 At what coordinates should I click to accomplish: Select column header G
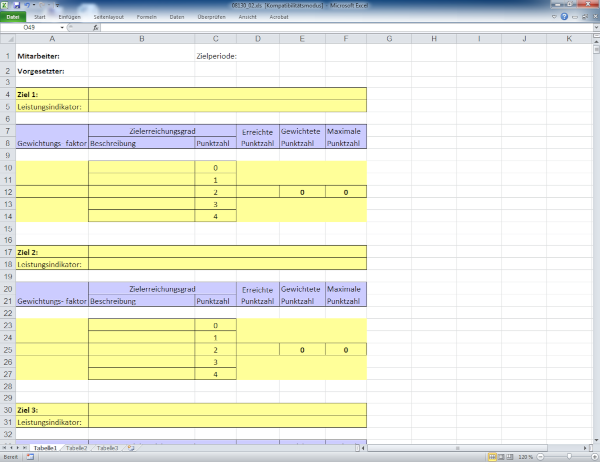pos(387,39)
